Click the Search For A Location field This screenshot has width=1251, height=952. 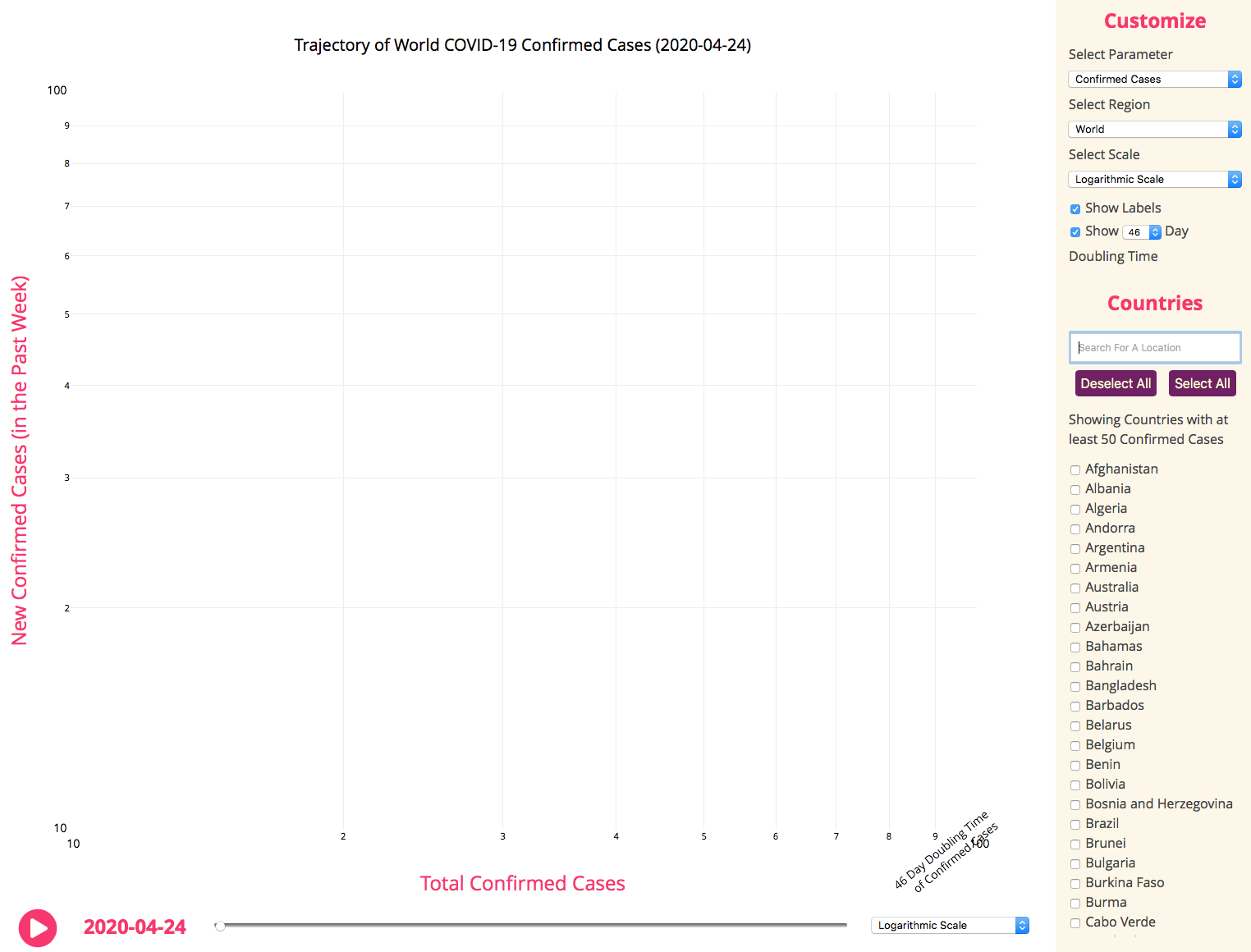[1155, 347]
